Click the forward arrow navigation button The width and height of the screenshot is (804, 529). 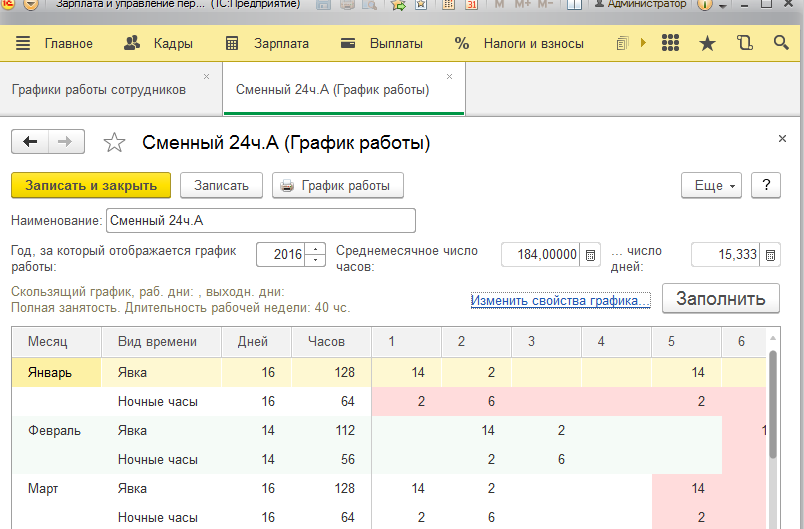[x=66, y=142]
